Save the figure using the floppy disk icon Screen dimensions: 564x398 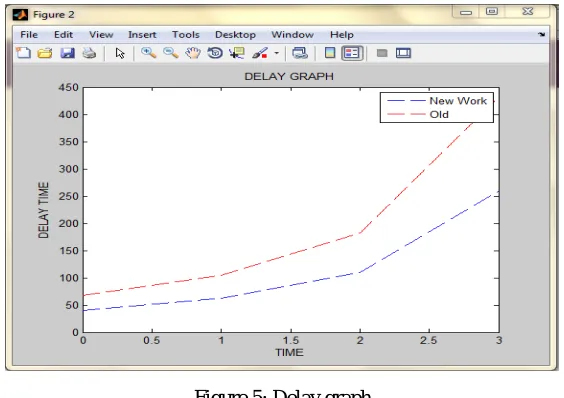click(67, 53)
